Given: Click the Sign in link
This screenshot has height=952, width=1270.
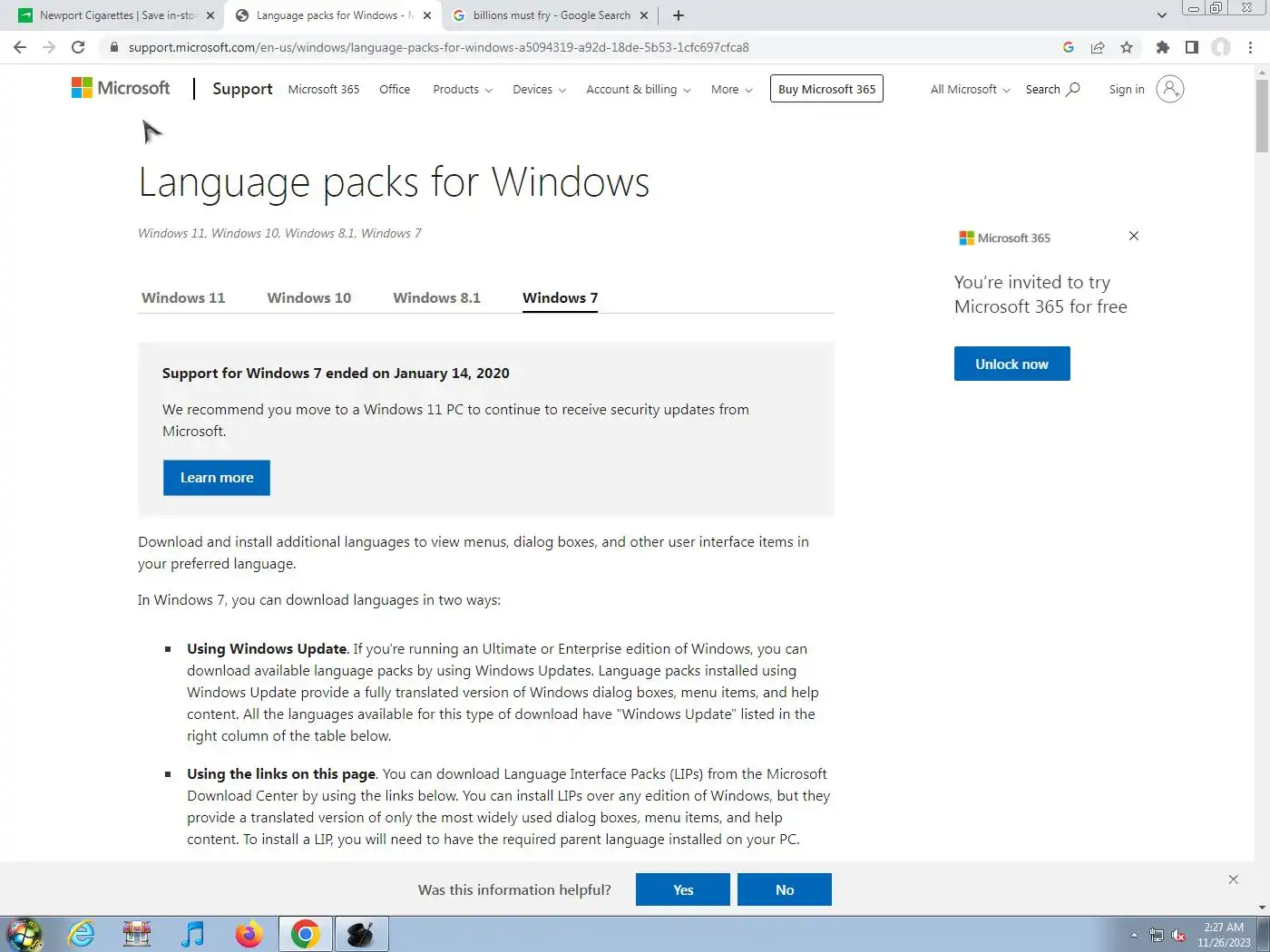Looking at the screenshot, I should coord(1127,89).
